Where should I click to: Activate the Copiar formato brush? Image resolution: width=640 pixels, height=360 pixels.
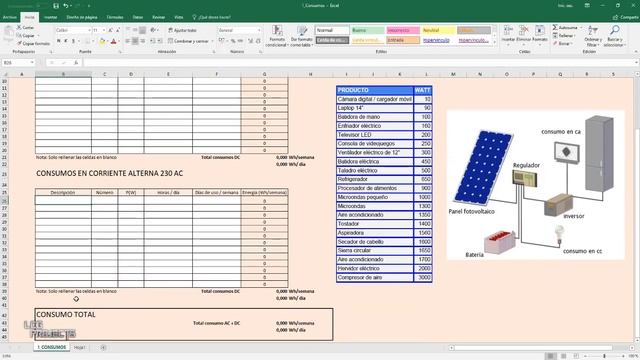coord(33,43)
